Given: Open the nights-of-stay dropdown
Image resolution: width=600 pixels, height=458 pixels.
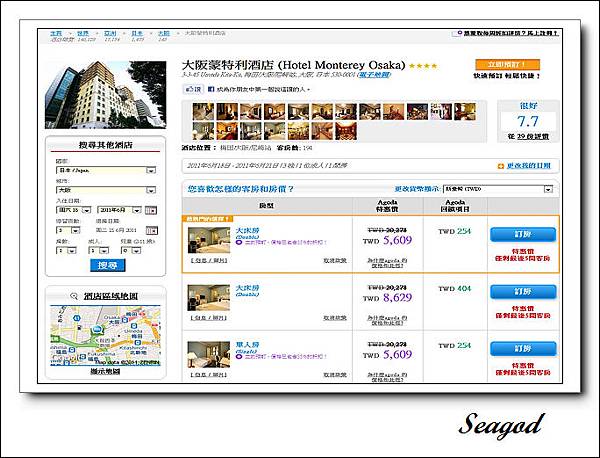Looking at the screenshot, I should (x=68, y=230).
